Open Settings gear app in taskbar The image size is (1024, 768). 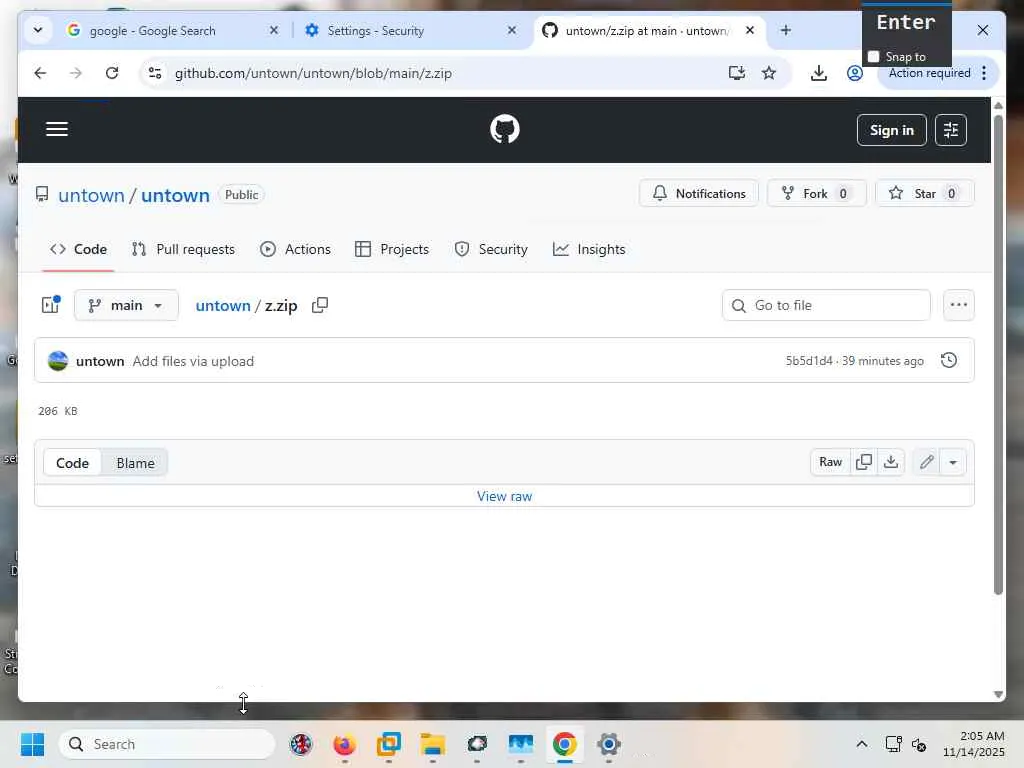609,744
